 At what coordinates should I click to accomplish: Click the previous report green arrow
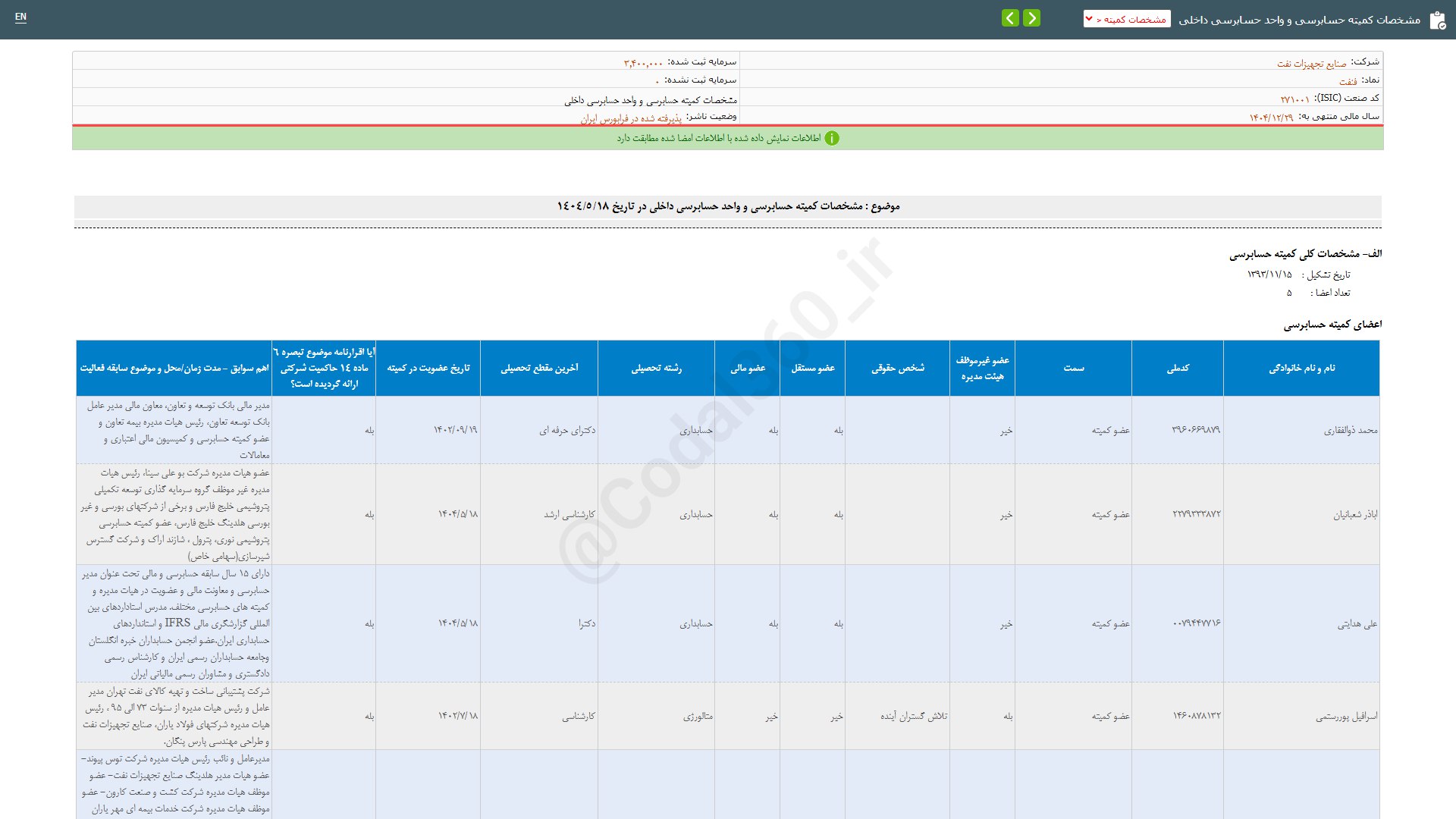pyautogui.click(x=1031, y=18)
